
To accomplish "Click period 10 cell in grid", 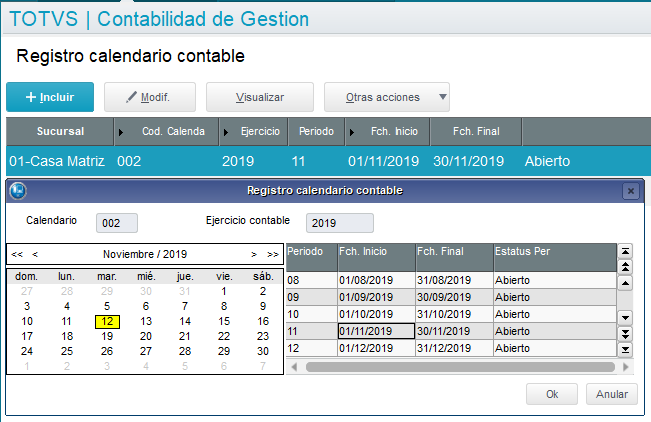I will 311,314.
